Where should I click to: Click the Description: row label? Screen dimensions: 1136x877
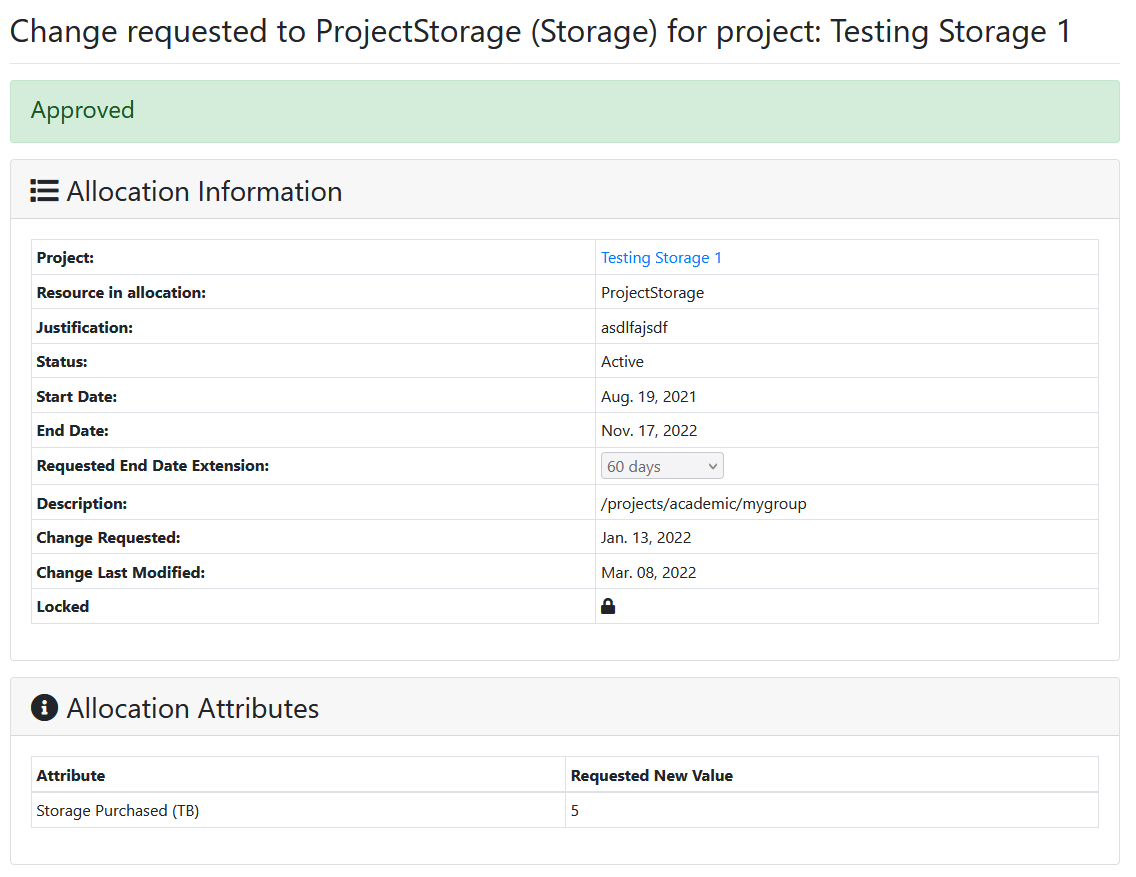(82, 503)
